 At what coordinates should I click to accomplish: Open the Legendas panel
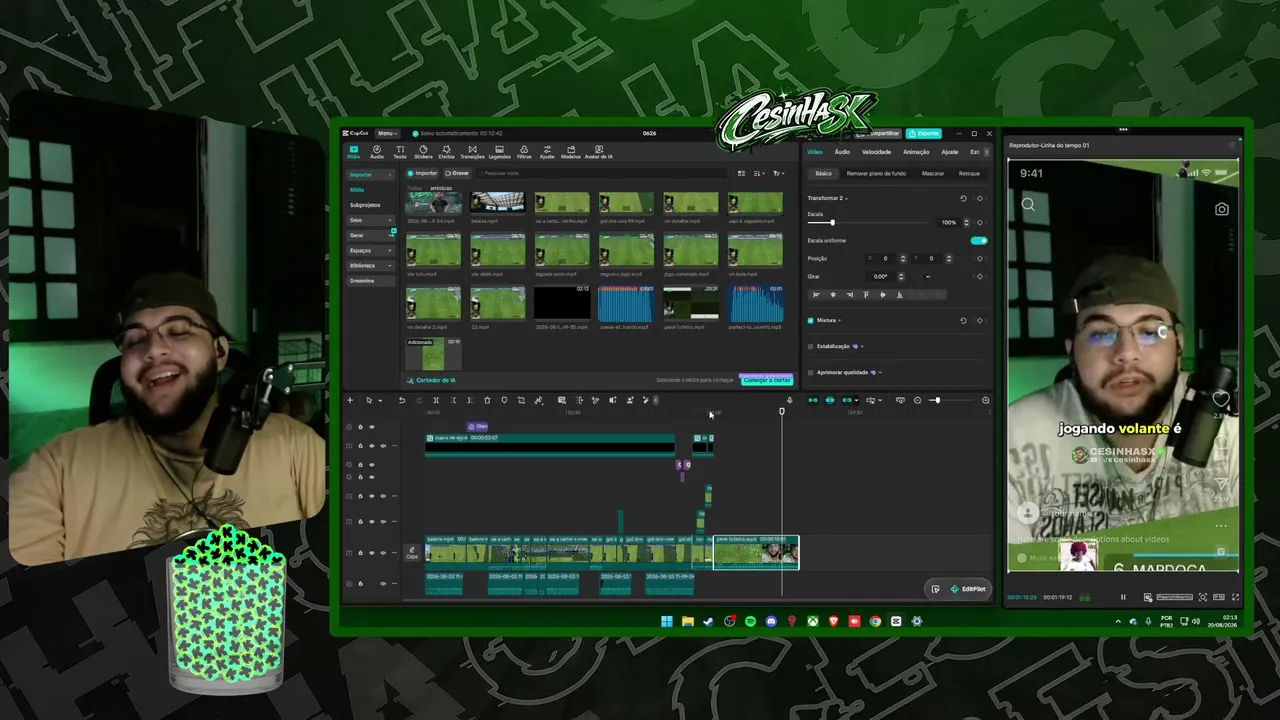tap(499, 152)
